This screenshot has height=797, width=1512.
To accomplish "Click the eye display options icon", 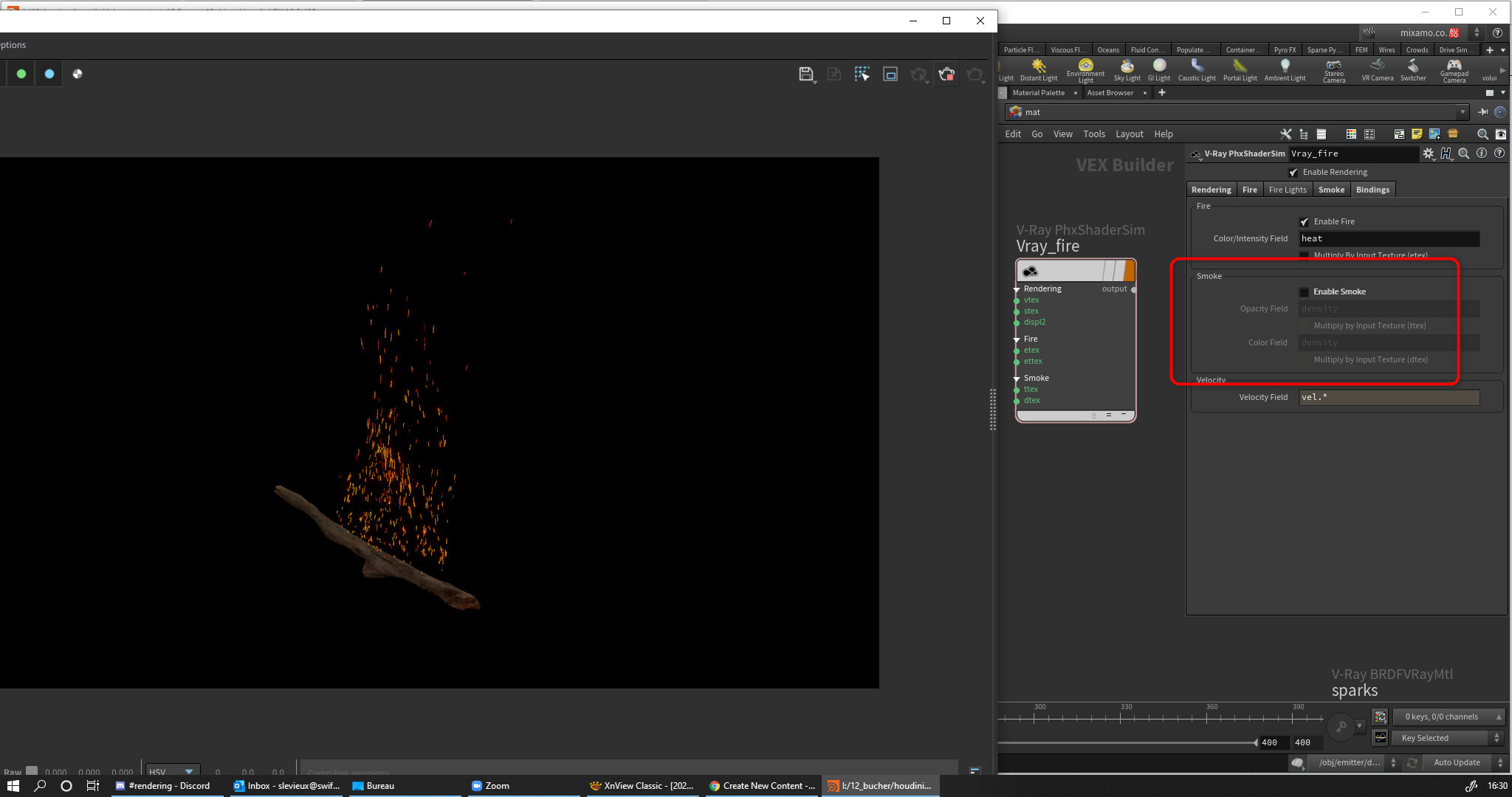I will pos(1501,134).
